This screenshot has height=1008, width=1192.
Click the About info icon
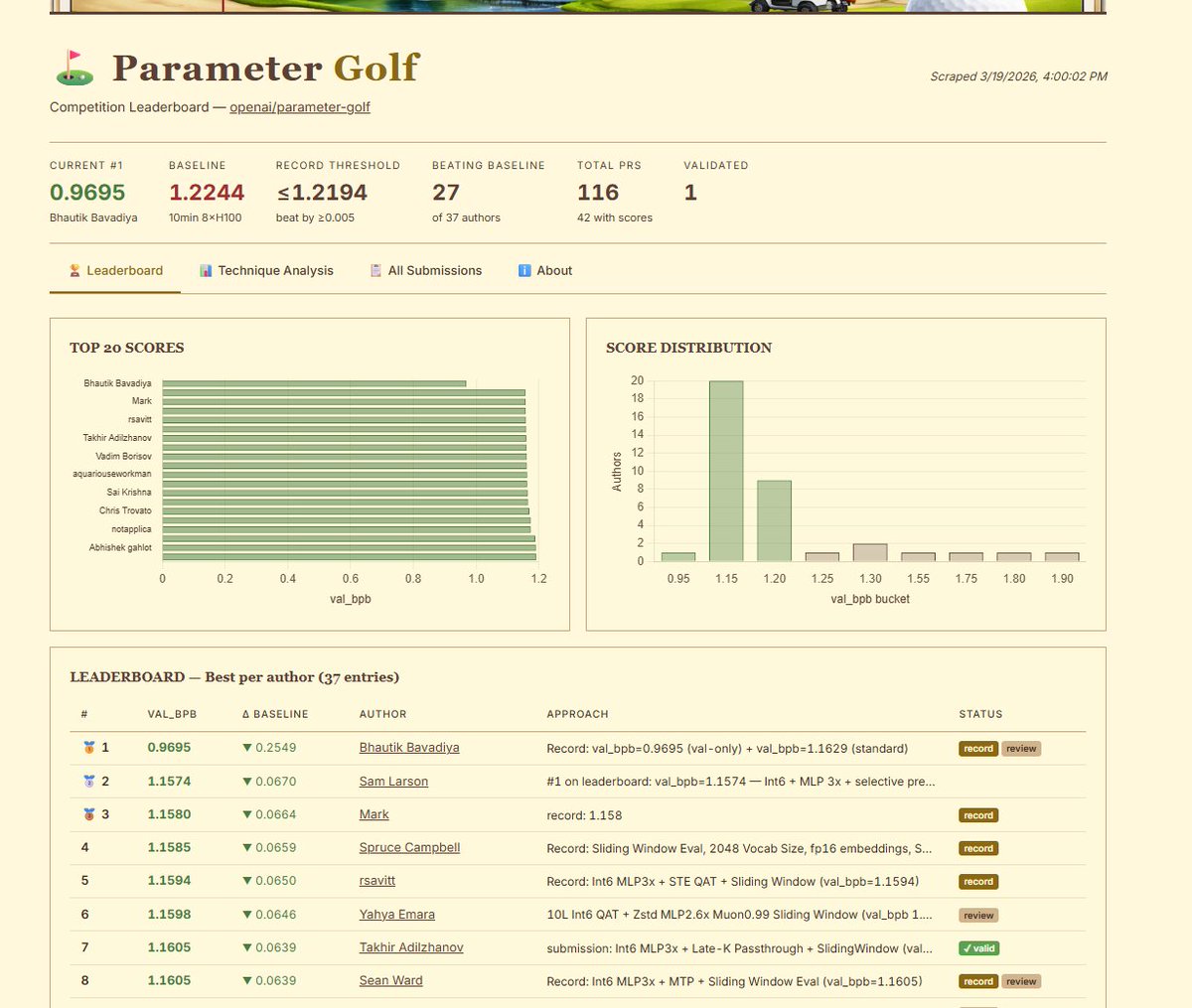(524, 270)
